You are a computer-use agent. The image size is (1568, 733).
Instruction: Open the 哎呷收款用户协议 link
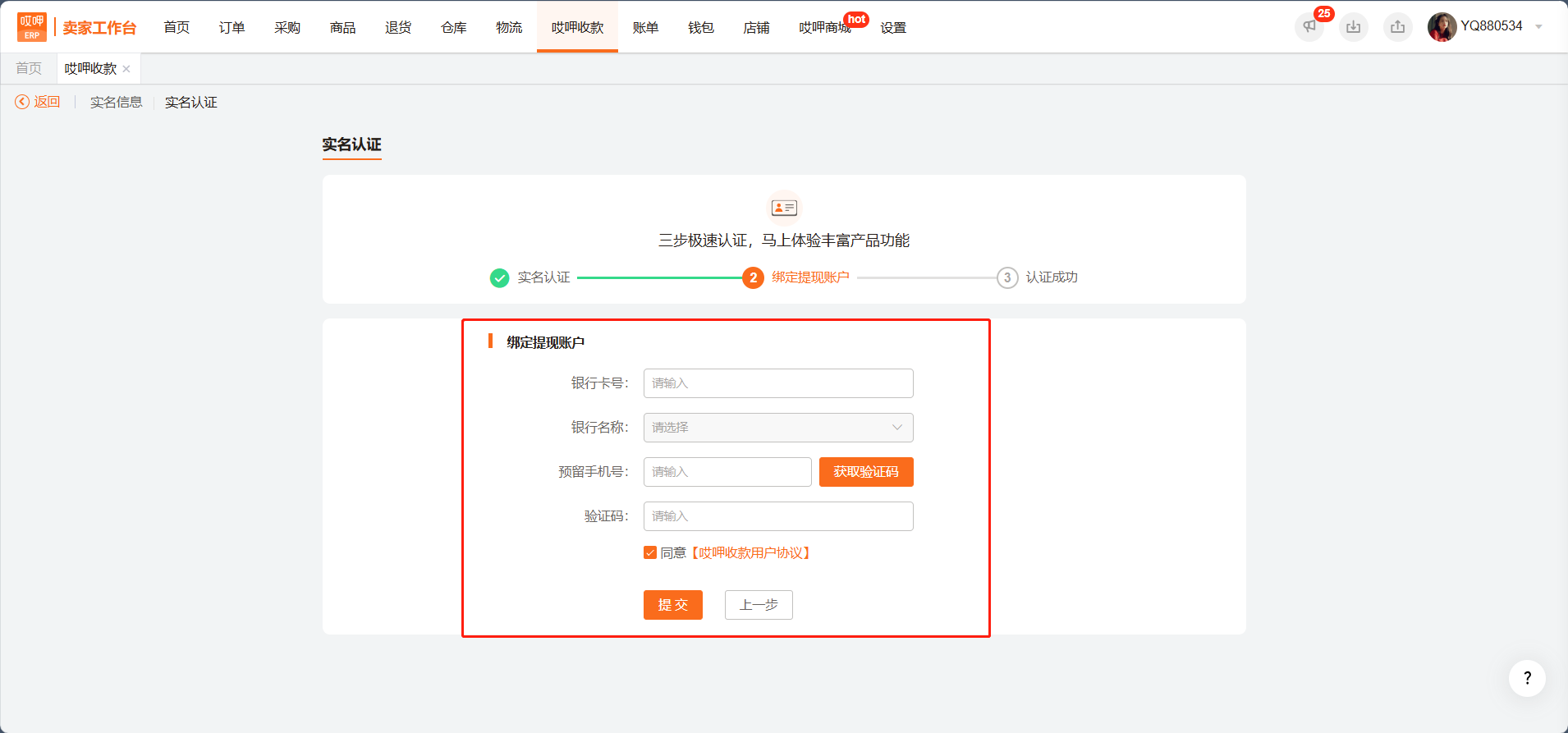click(750, 553)
